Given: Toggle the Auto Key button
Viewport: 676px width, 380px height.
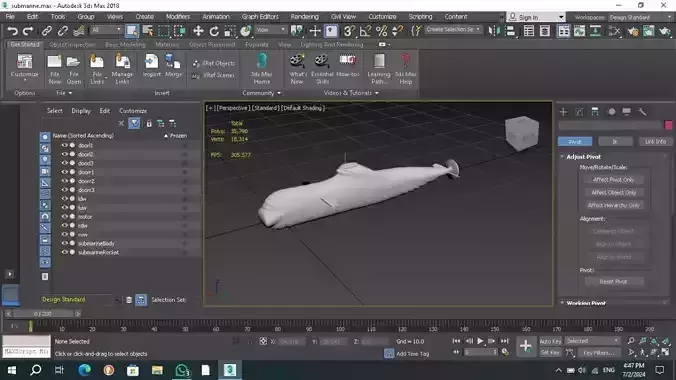Looking at the screenshot, I should 551,341.
